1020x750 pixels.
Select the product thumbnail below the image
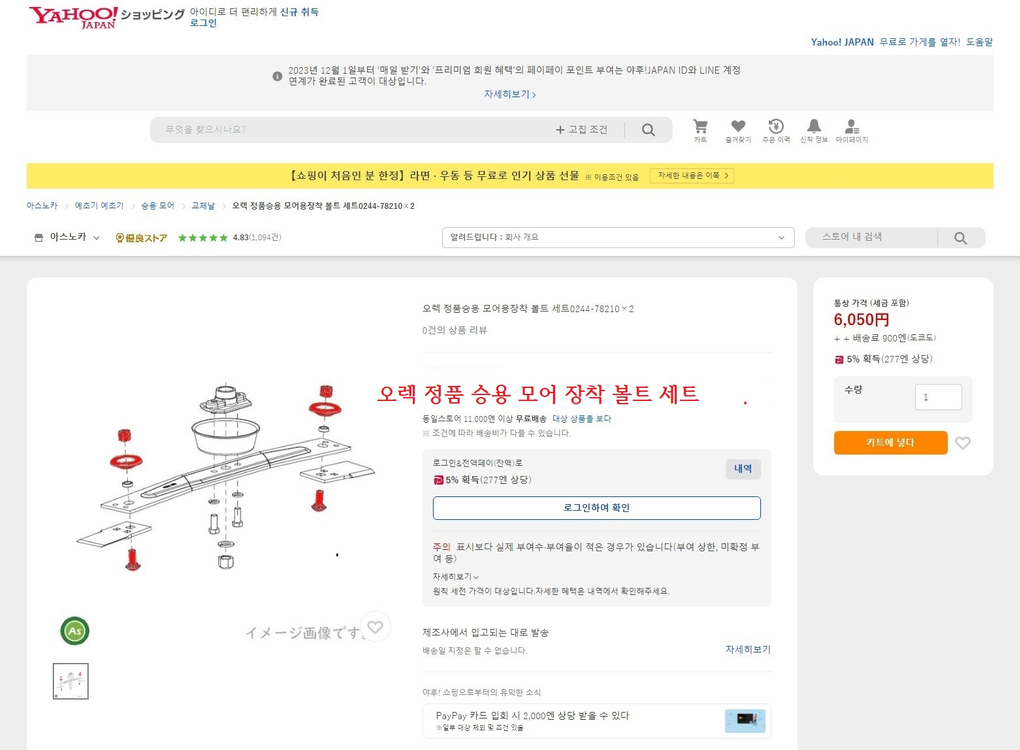(x=70, y=681)
